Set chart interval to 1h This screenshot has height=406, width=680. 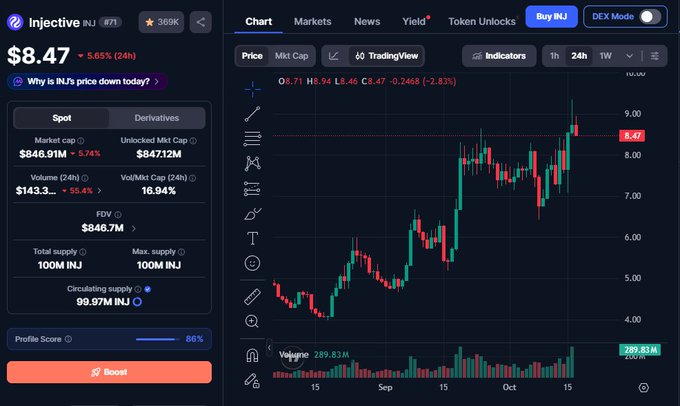click(x=554, y=56)
